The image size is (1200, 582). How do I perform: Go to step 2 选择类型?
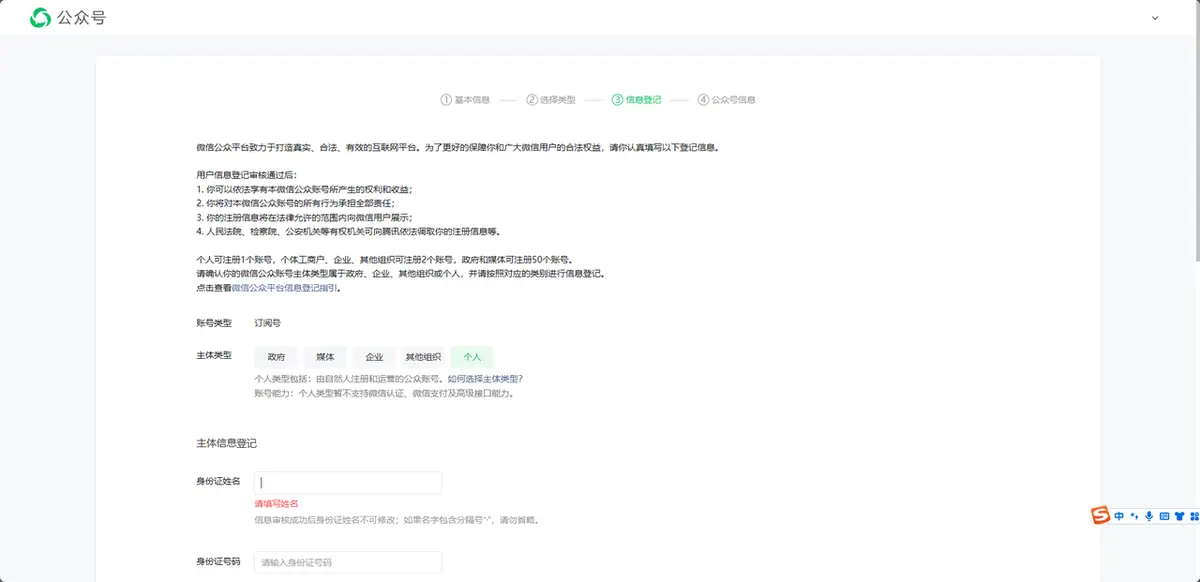click(x=551, y=100)
